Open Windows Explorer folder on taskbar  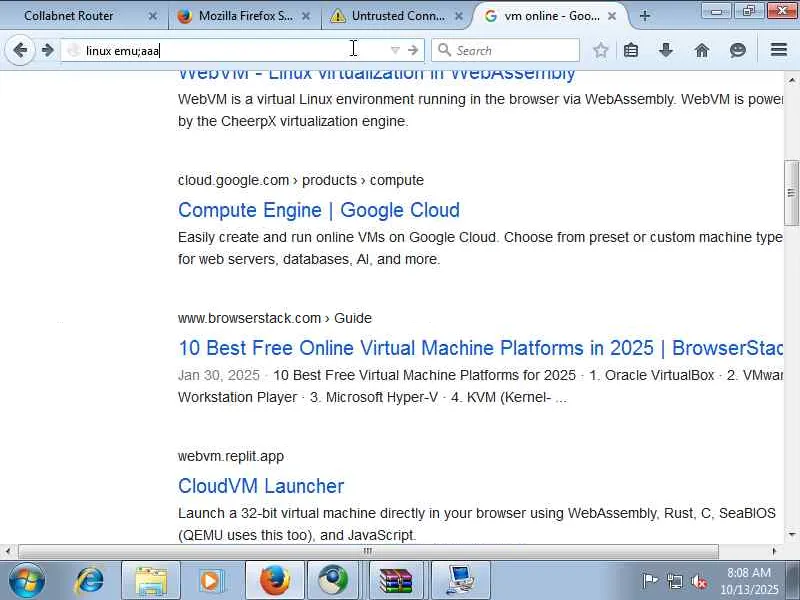[x=151, y=581]
